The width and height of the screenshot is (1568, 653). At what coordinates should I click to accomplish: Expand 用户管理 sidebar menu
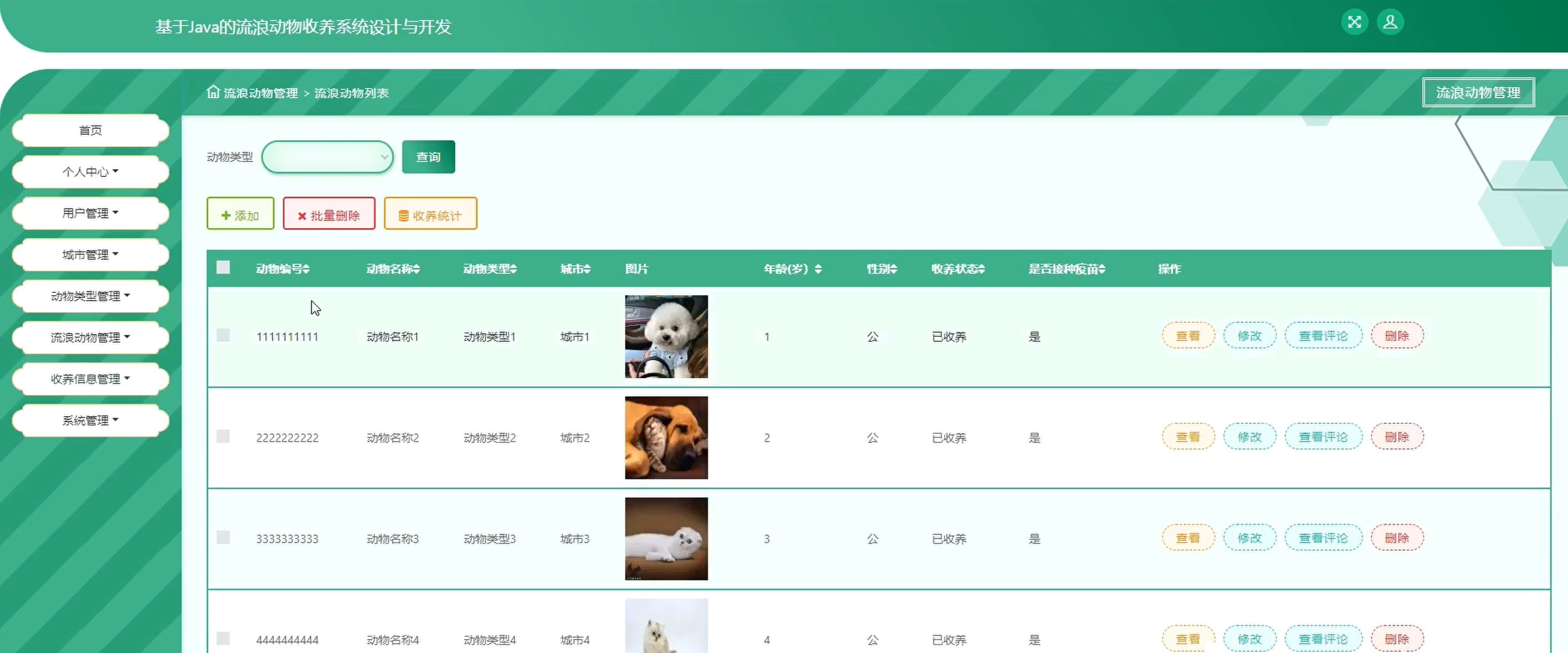coord(90,213)
